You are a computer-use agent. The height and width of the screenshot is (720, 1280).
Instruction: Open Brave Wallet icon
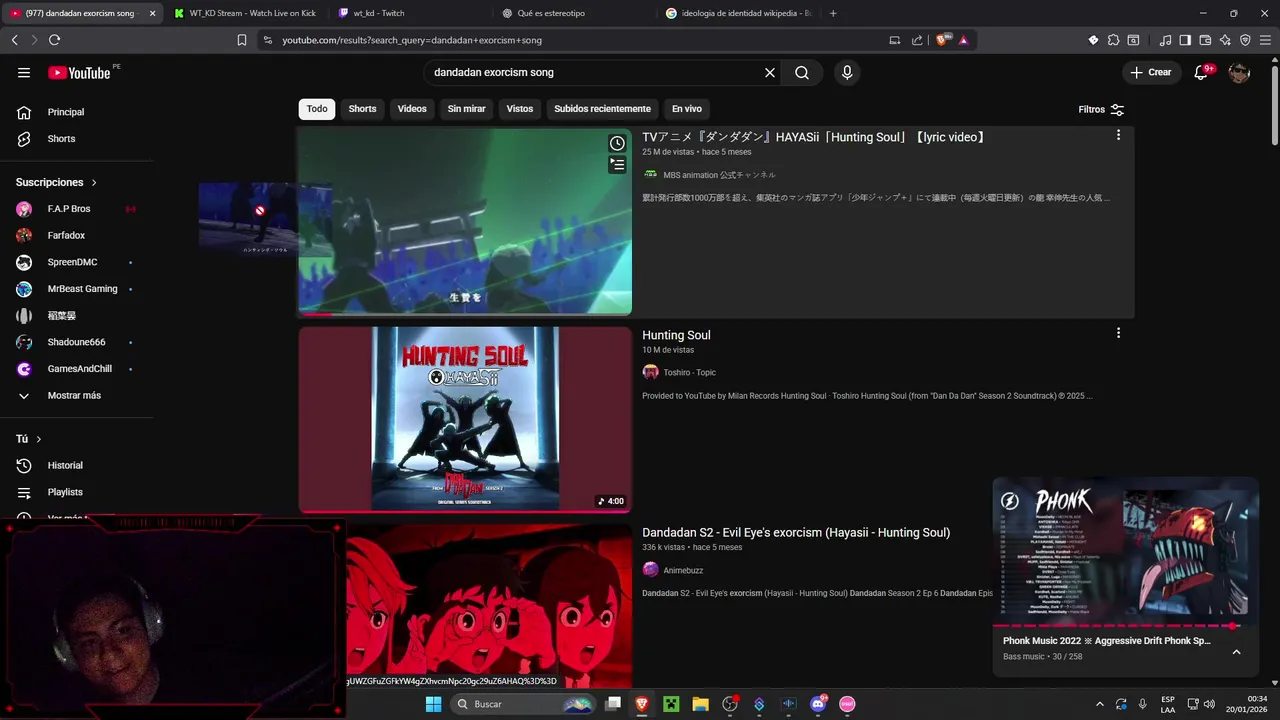point(1205,40)
